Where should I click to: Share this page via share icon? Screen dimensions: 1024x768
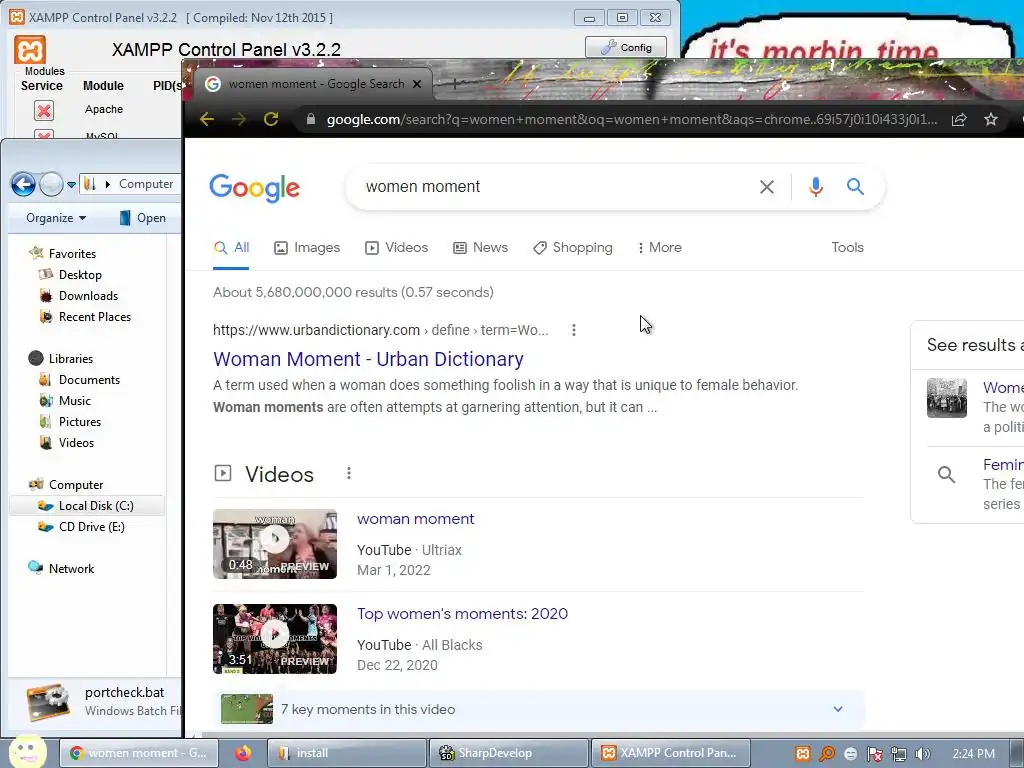click(959, 120)
